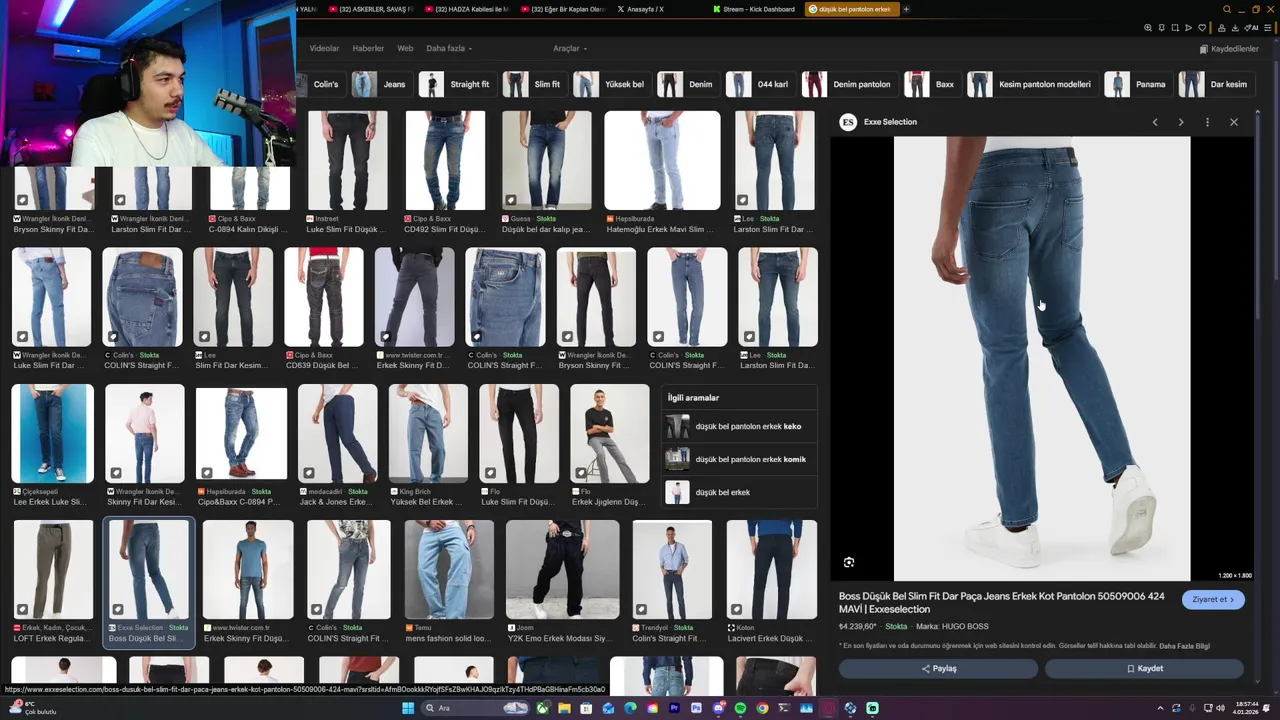Search this image with Lens icon
This screenshot has height=720, width=1280.
(849, 563)
